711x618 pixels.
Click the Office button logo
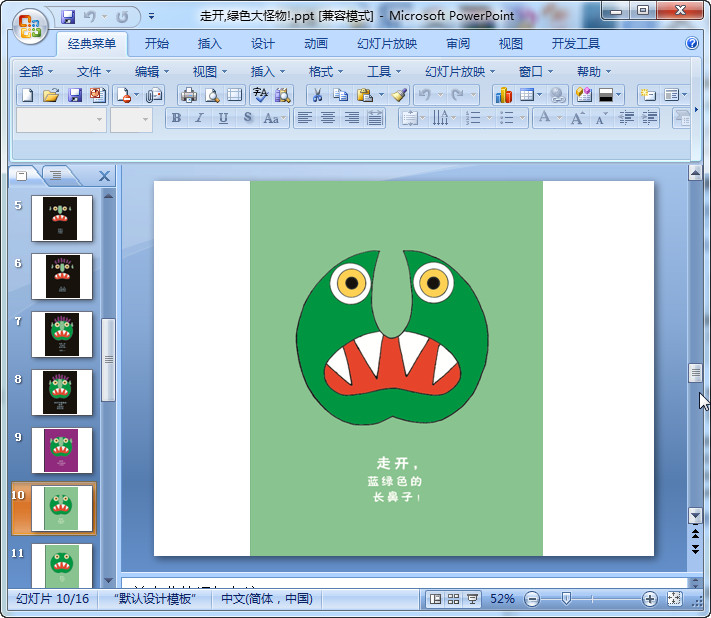(30, 24)
